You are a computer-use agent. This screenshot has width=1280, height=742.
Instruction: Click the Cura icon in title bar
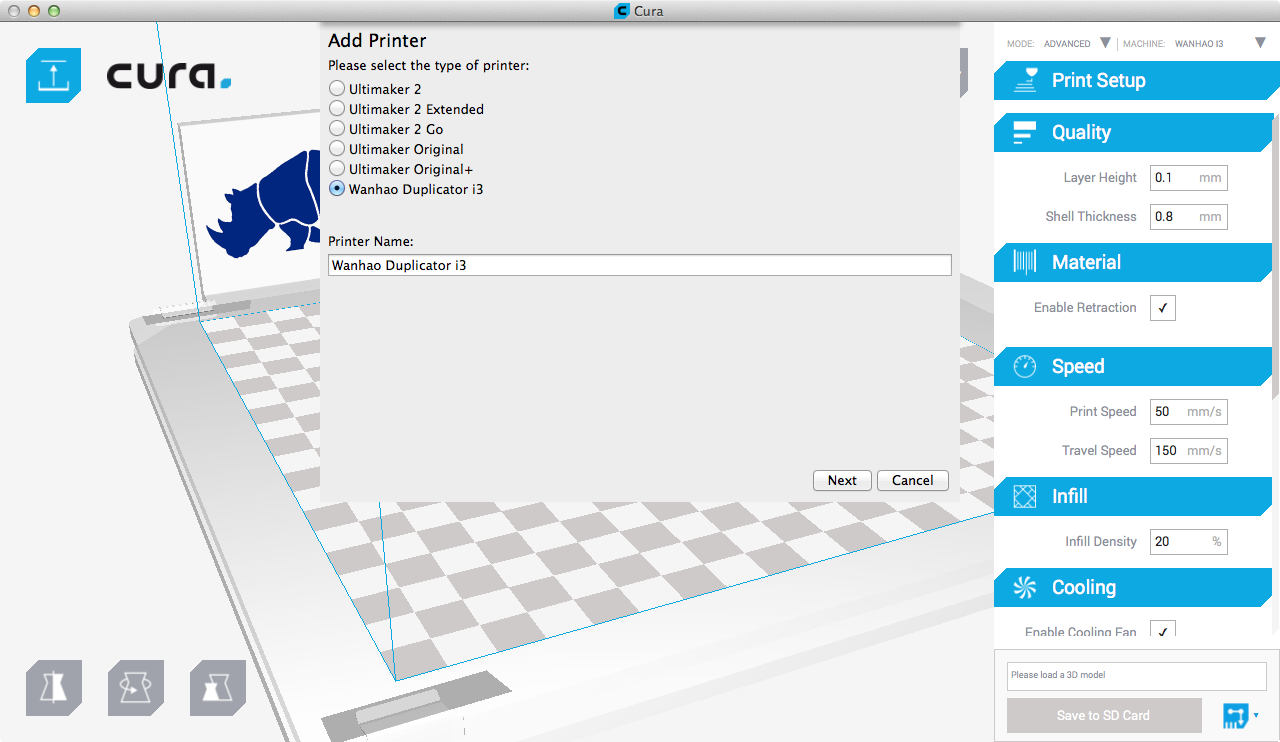click(x=621, y=11)
